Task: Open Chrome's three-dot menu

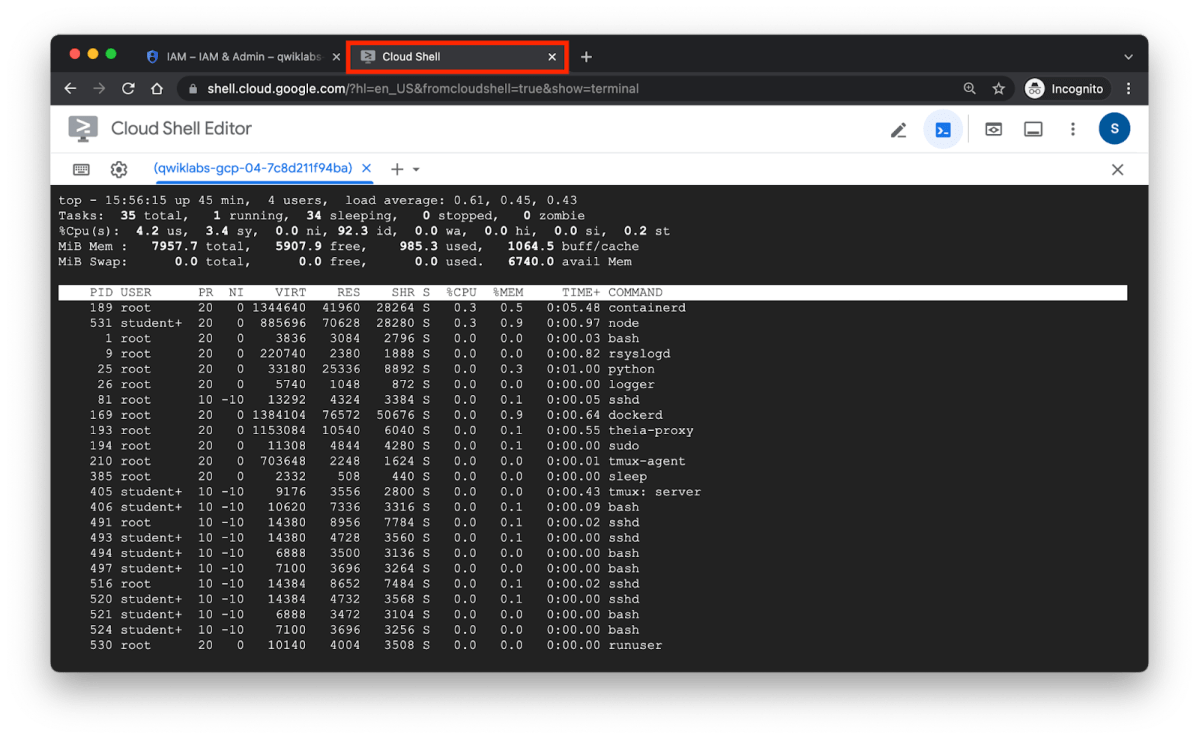Action: pos(1129,89)
